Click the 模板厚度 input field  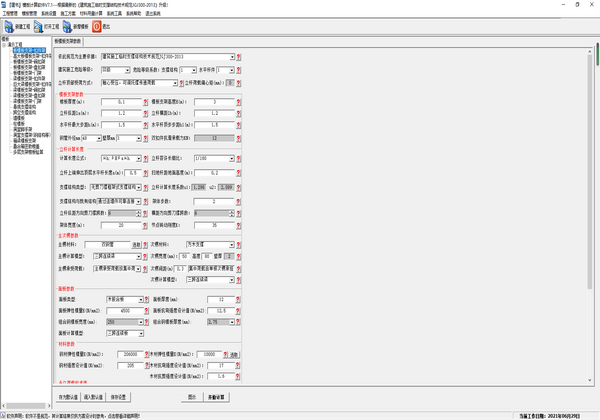tap(121, 102)
